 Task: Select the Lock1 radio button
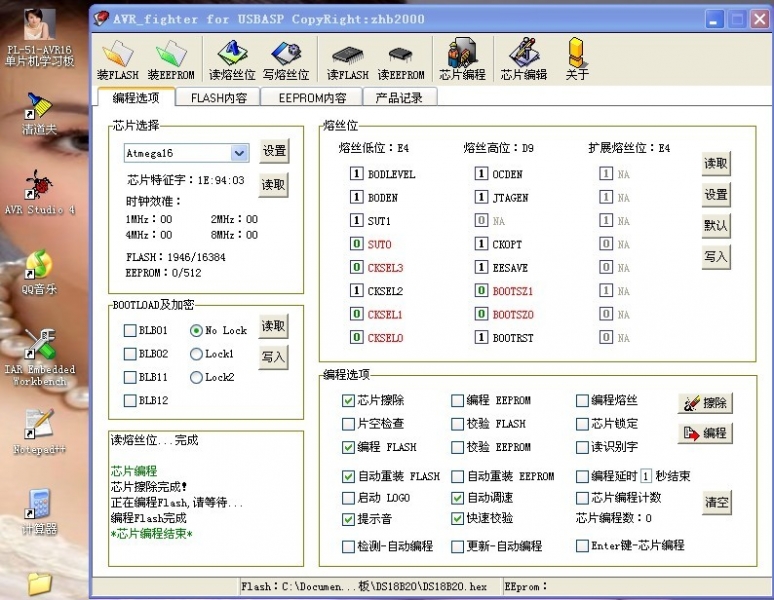pyautogui.click(x=196, y=354)
